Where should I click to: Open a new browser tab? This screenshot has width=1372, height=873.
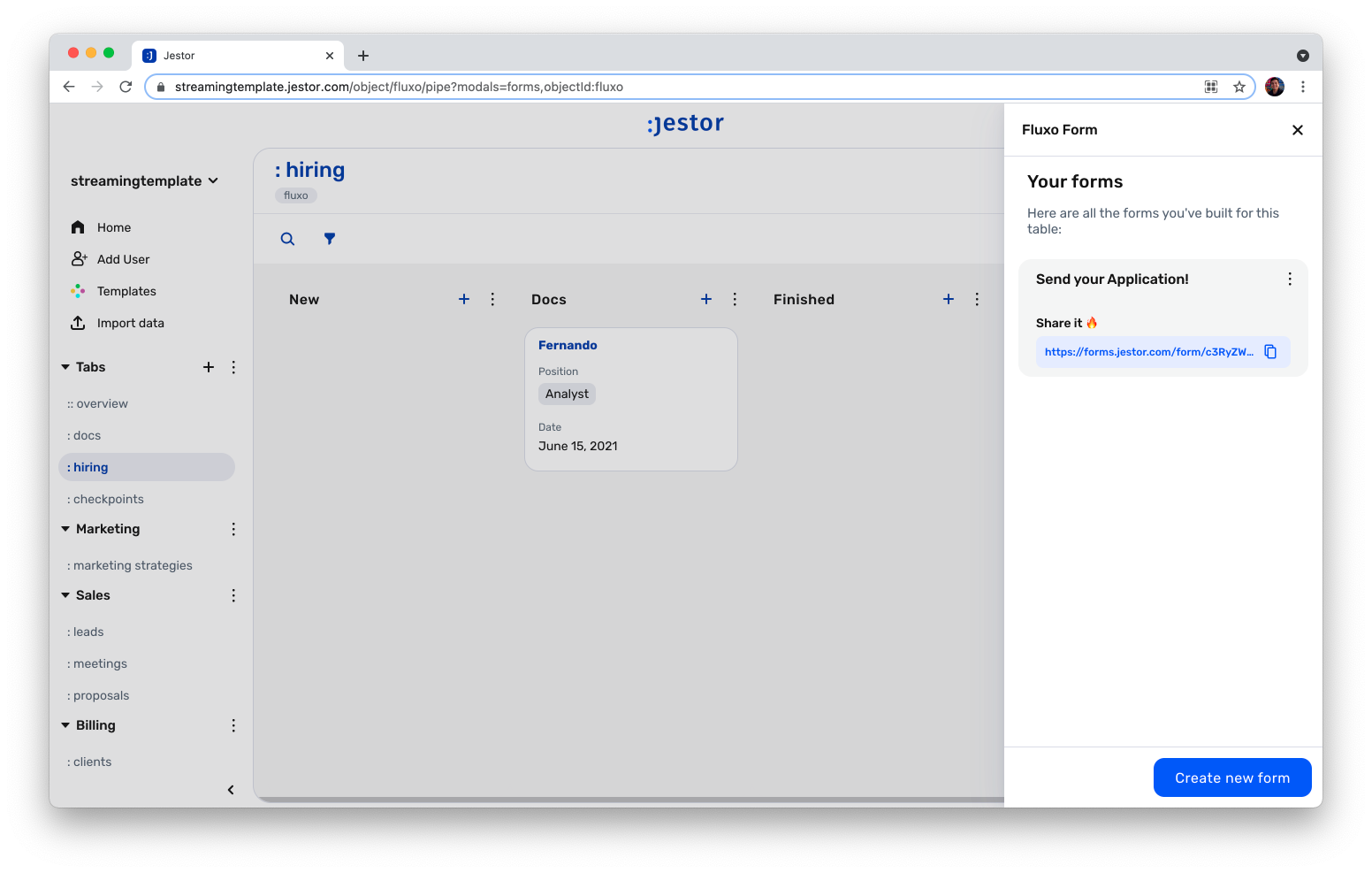tap(363, 56)
